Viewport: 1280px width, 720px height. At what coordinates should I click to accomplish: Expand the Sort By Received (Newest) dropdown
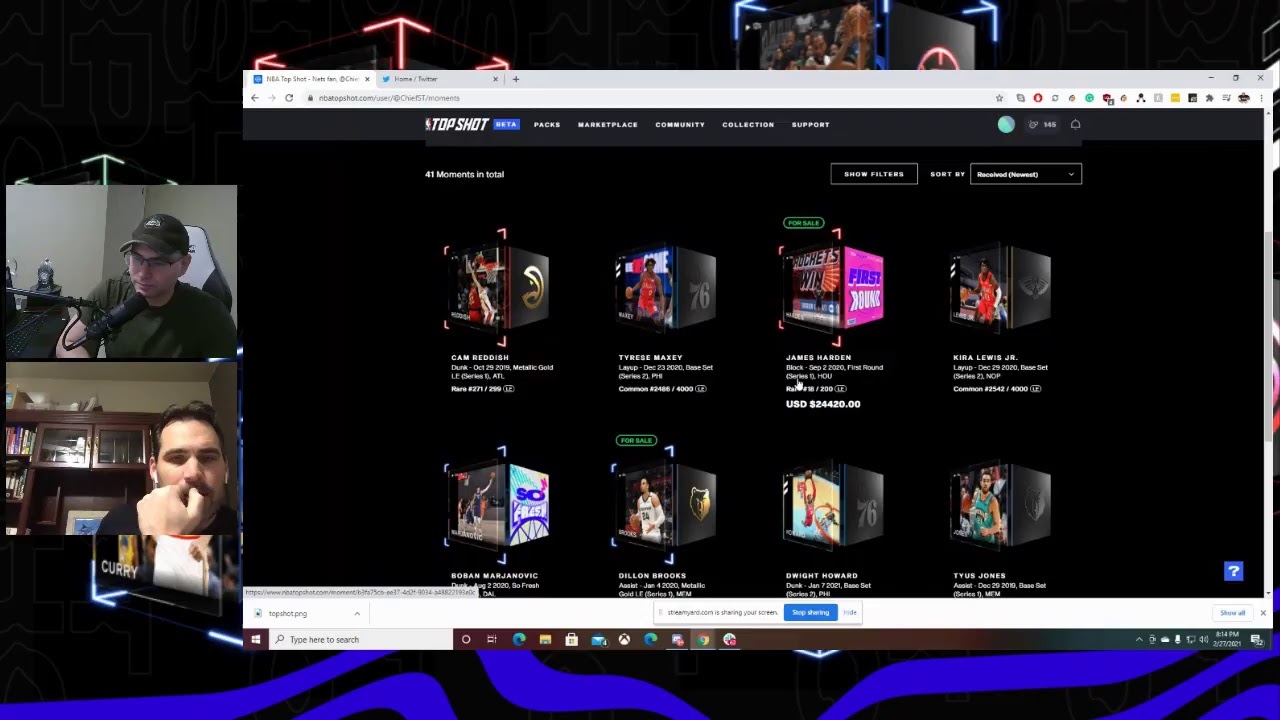pyautogui.click(x=1026, y=174)
